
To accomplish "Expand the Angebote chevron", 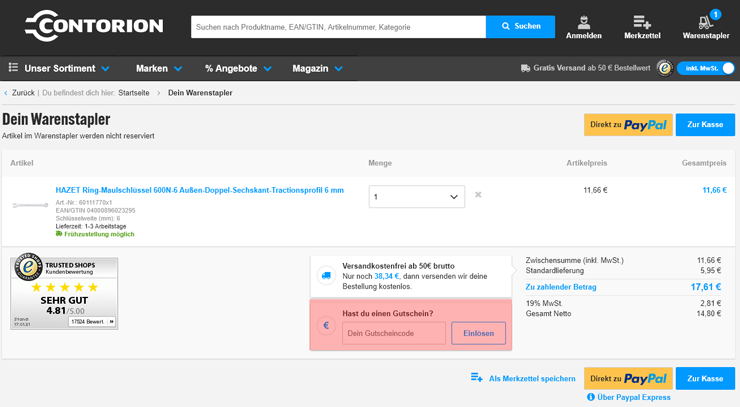I will [268, 69].
